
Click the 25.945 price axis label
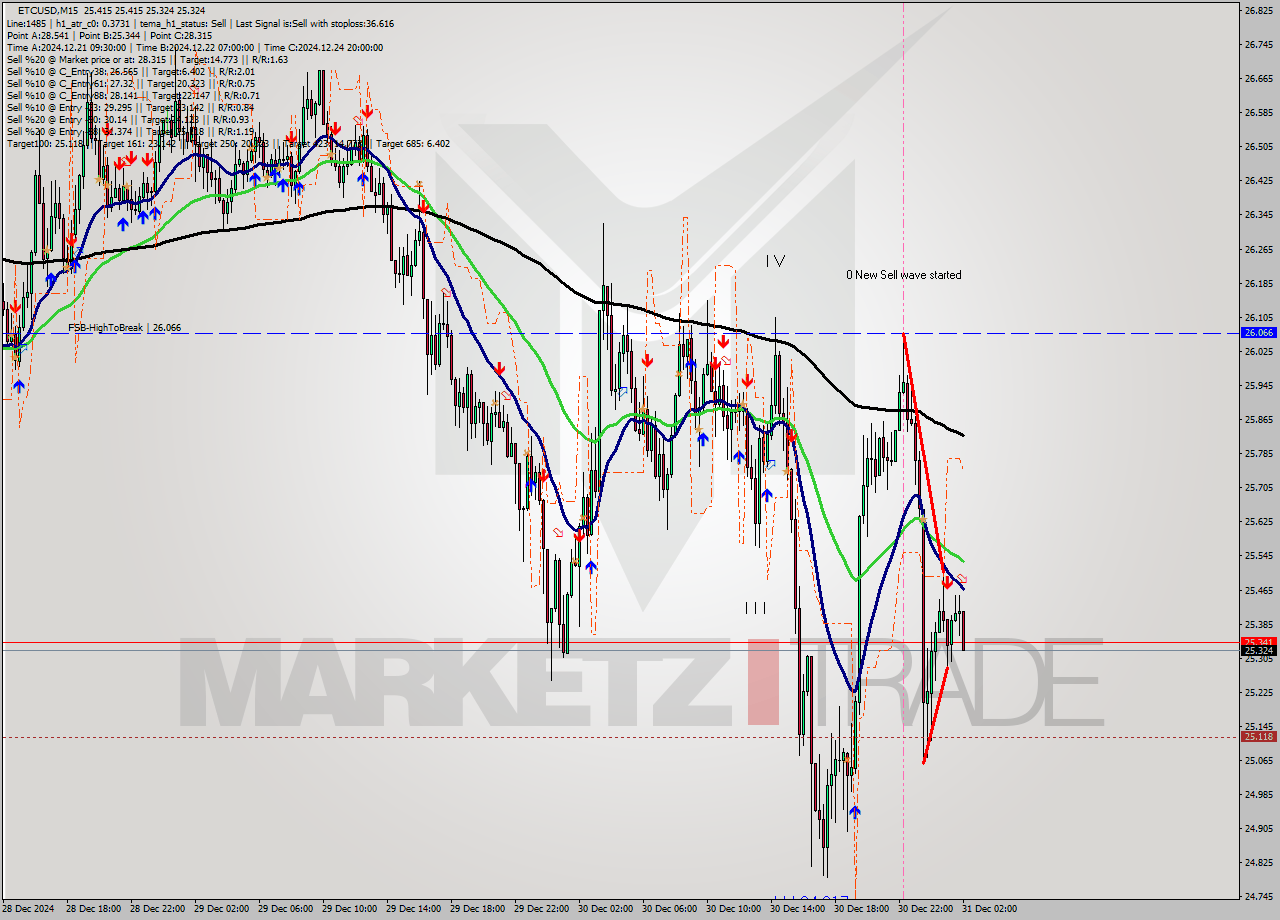(1257, 386)
